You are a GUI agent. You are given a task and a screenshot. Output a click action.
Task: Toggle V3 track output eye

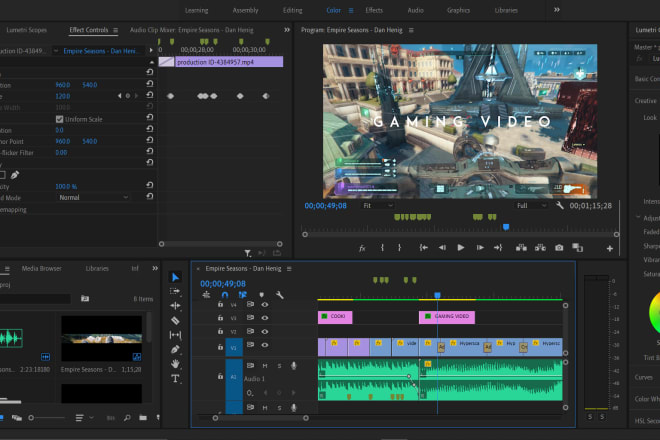[265, 318]
